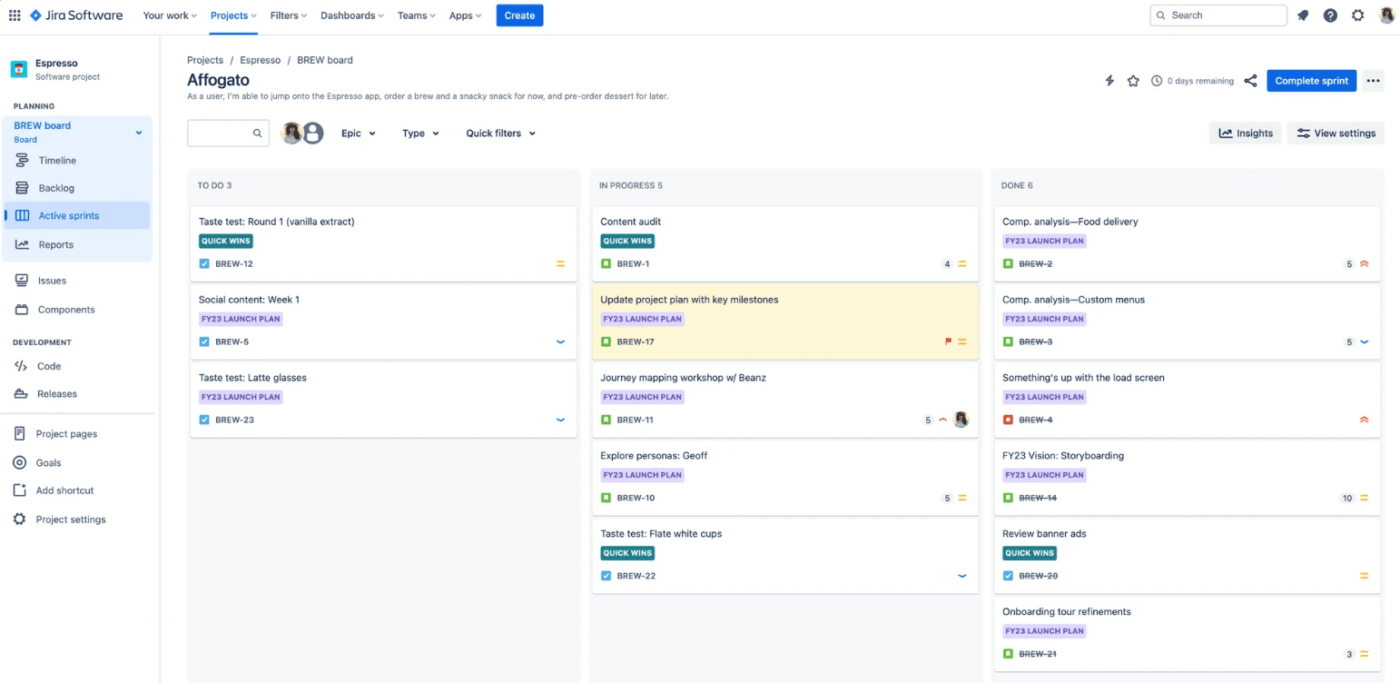The height and width of the screenshot is (683, 1400).
Task: Click the Components icon in the sidebar
Action: 22,310
